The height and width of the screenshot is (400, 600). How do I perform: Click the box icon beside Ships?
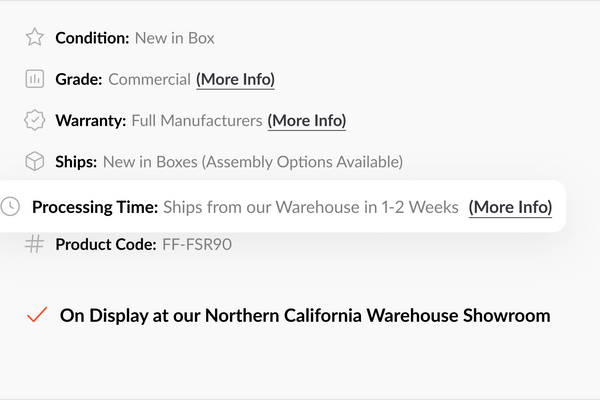pos(35,161)
